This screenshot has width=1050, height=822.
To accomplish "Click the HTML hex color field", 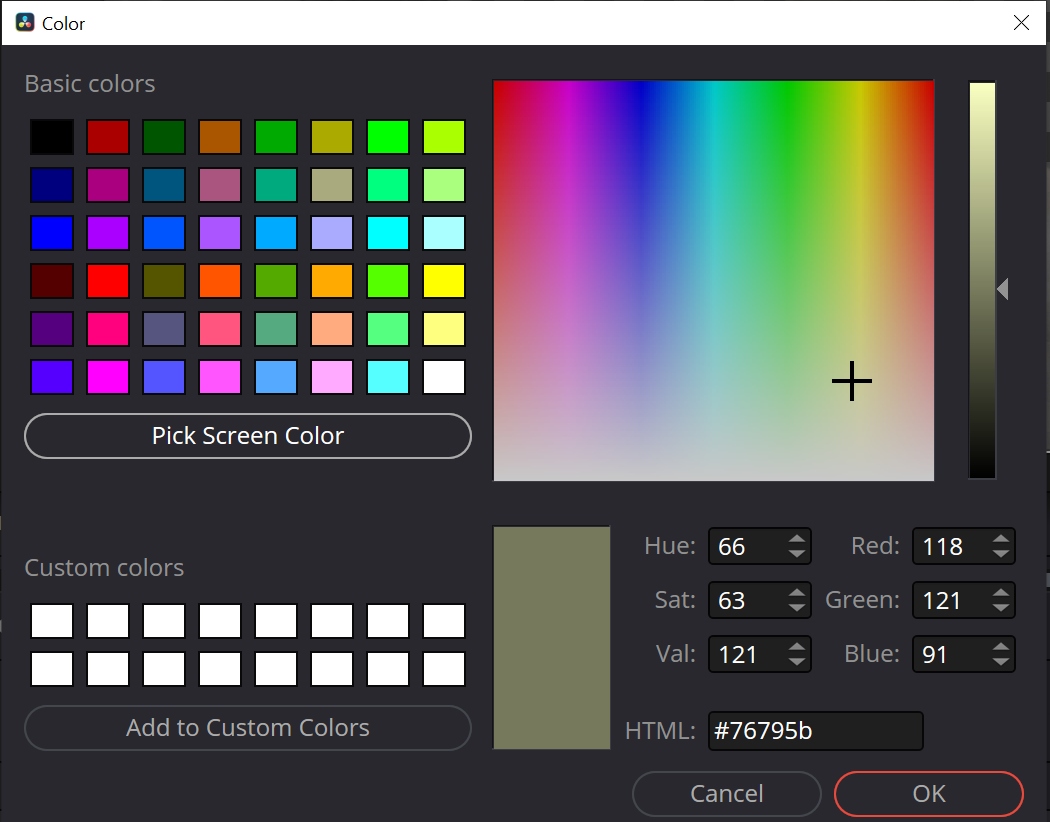I will [x=814, y=731].
